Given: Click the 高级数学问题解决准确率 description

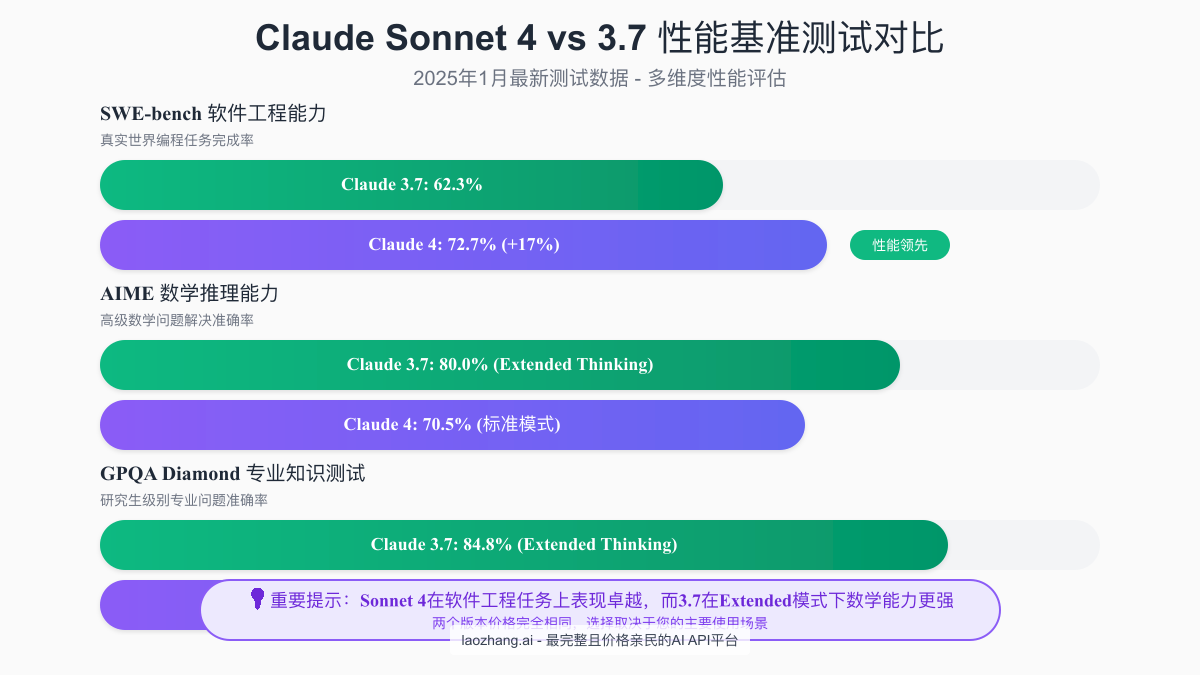Looking at the screenshot, I should pos(177,320).
